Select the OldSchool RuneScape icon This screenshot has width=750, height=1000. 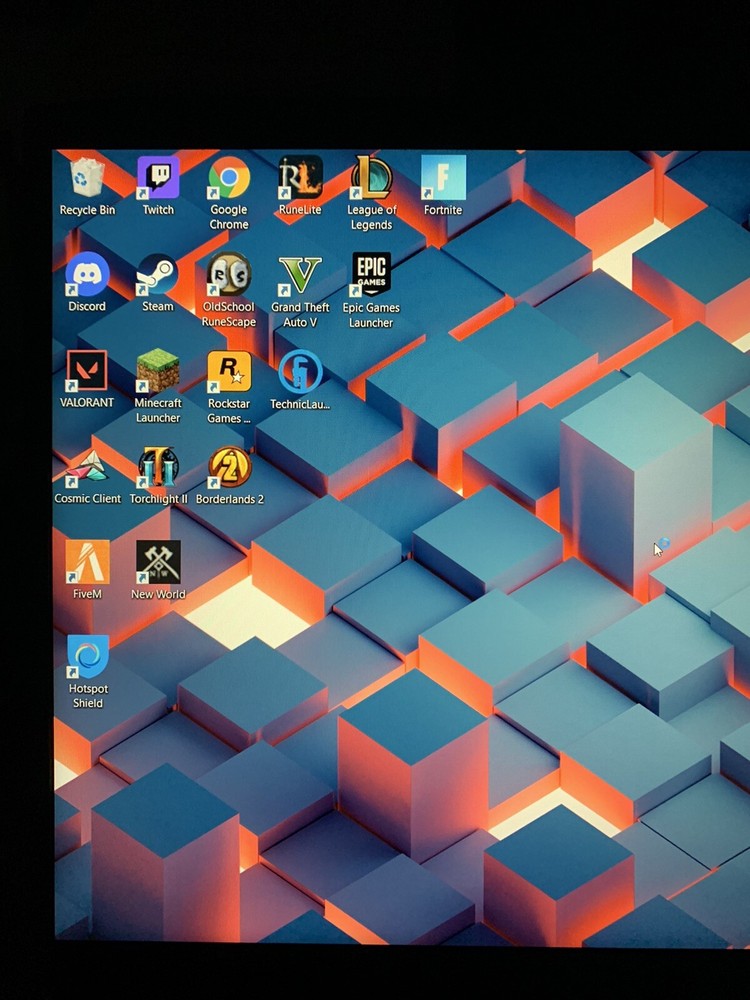[229, 275]
